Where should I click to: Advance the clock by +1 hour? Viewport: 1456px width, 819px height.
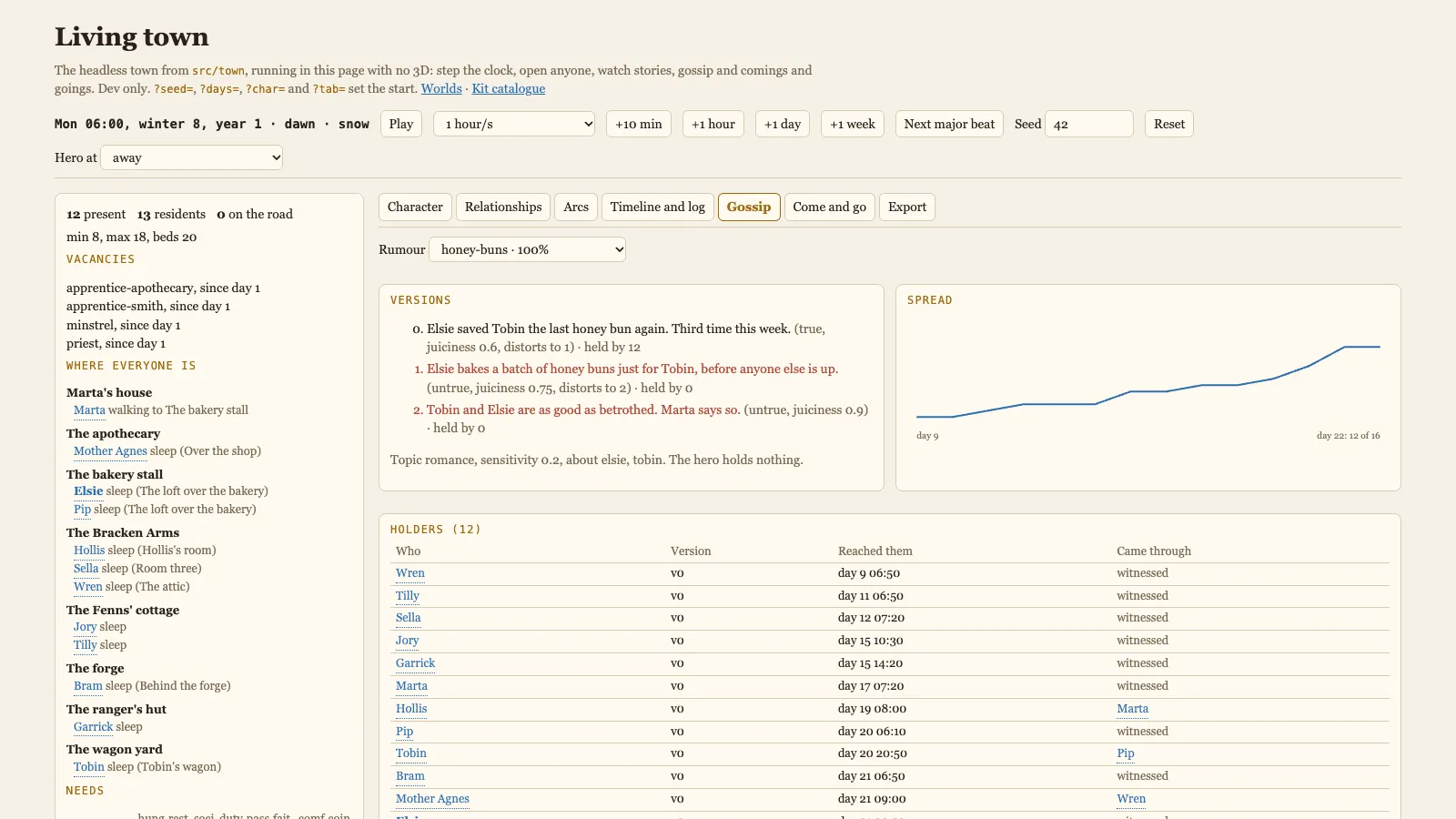tap(713, 124)
